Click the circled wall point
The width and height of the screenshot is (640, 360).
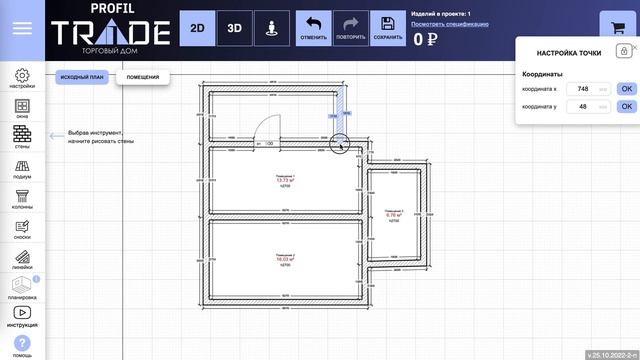pos(340,143)
